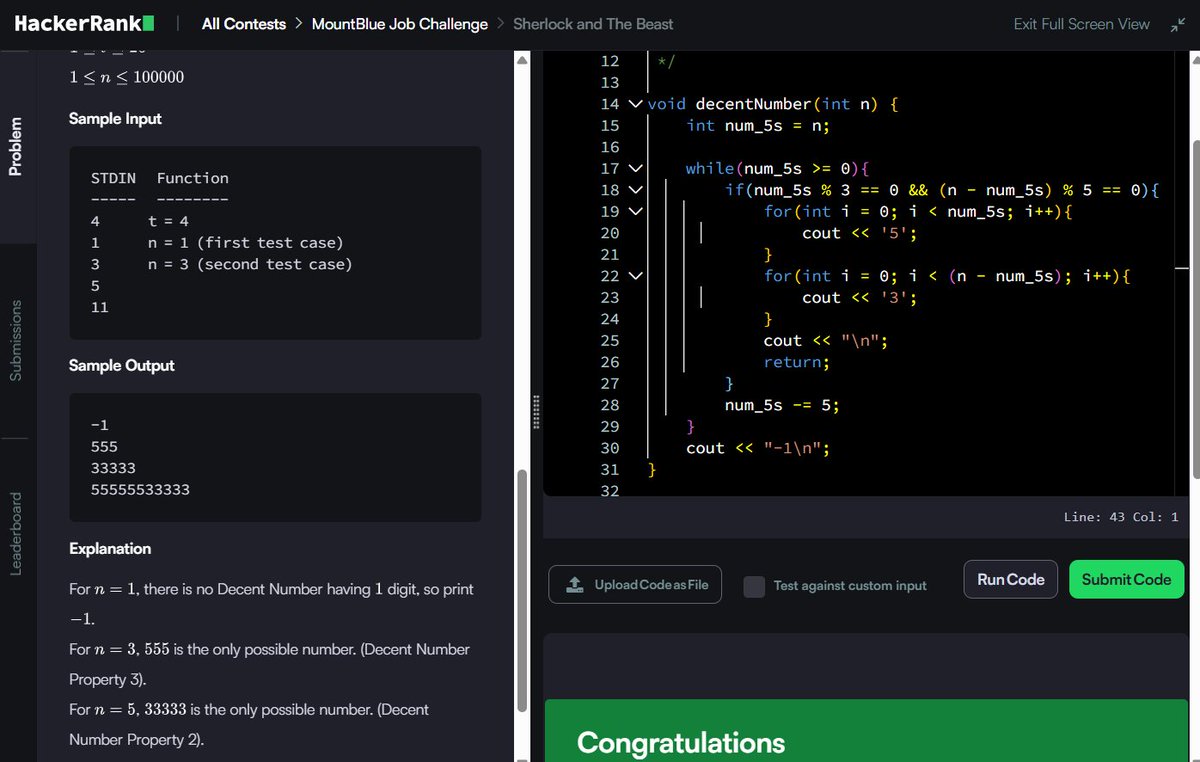Open the Leaderboard tab
This screenshot has height=762, width=1200.
pos(15,533)
